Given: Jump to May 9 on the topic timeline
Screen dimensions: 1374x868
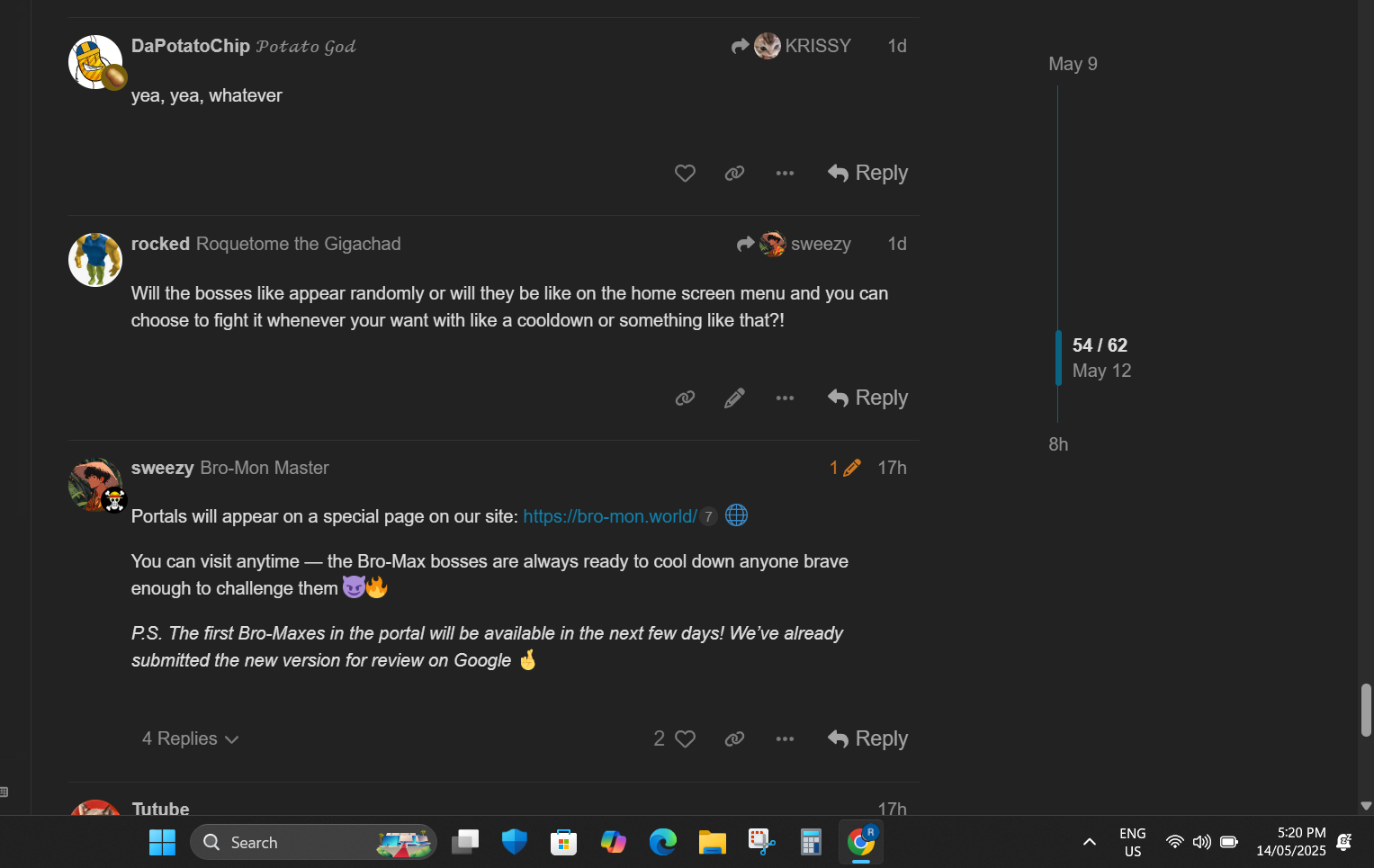Looking at the screenshot, I should (x=1073, y=64).
